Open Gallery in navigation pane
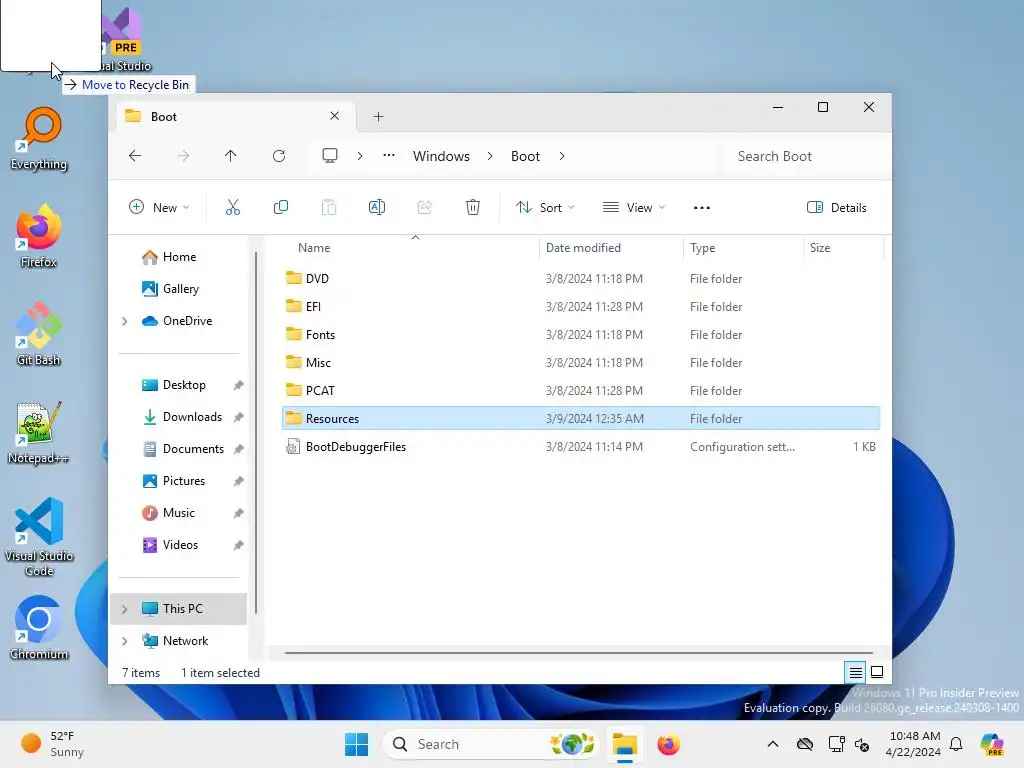 (179, 289)
